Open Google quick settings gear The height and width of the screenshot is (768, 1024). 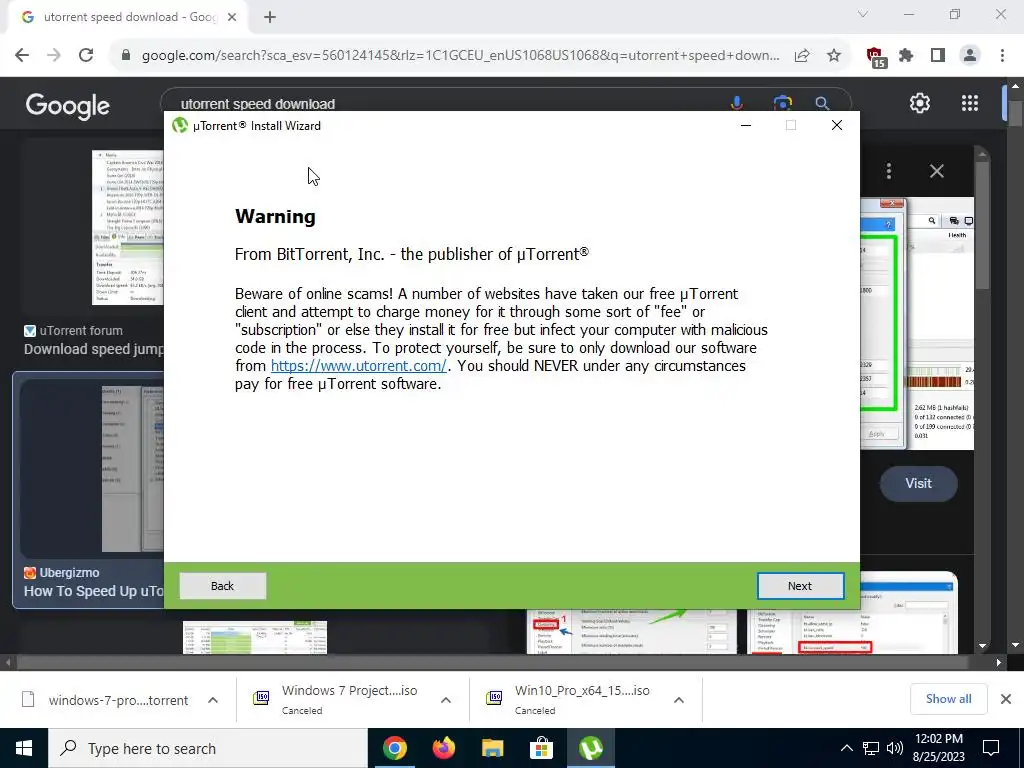(x=920, y=103)
